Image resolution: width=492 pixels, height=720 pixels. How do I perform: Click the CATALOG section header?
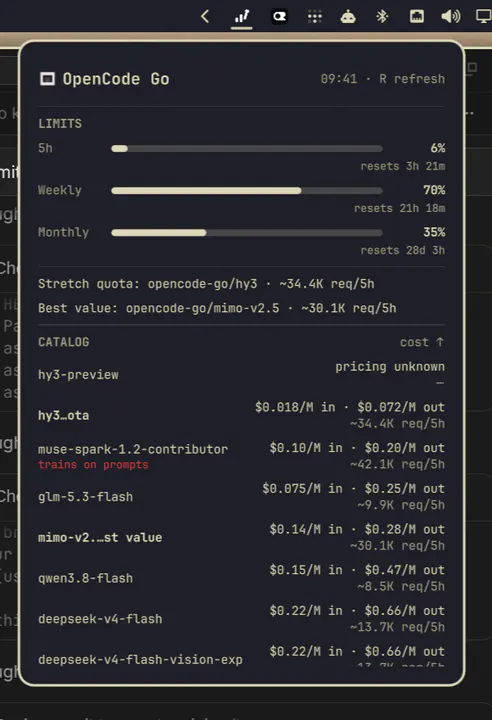point(64,342)
